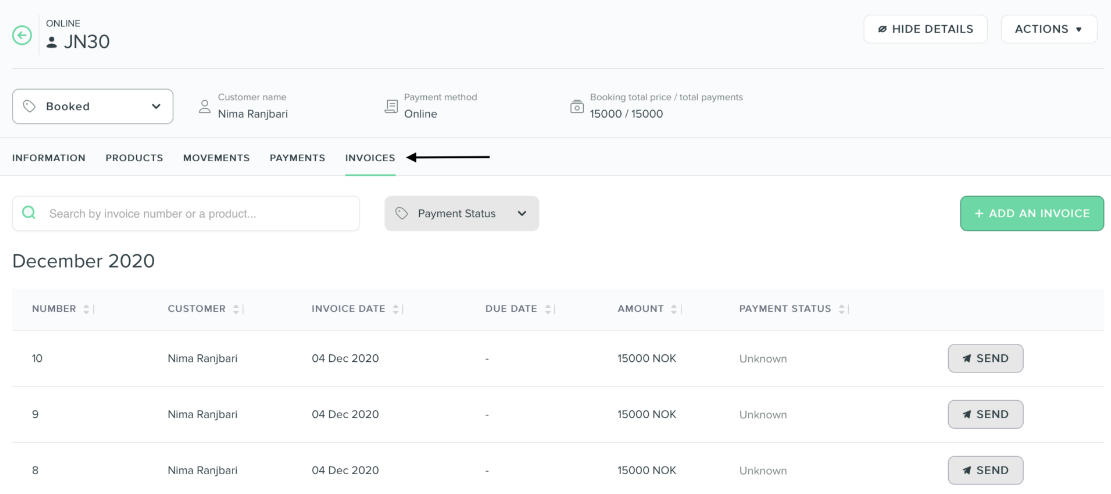Click the Number column header
This screenshot has width=1111, height=494.
(54, 309)
